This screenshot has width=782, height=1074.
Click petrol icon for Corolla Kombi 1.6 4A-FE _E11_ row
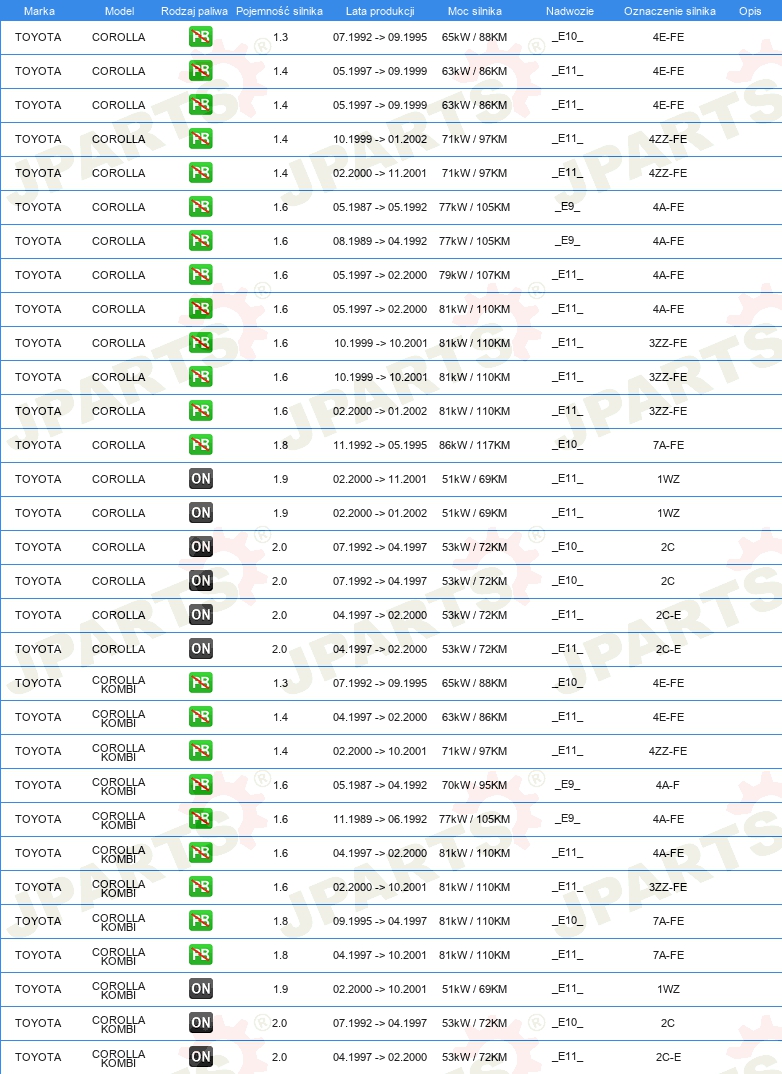pos(201,853)
